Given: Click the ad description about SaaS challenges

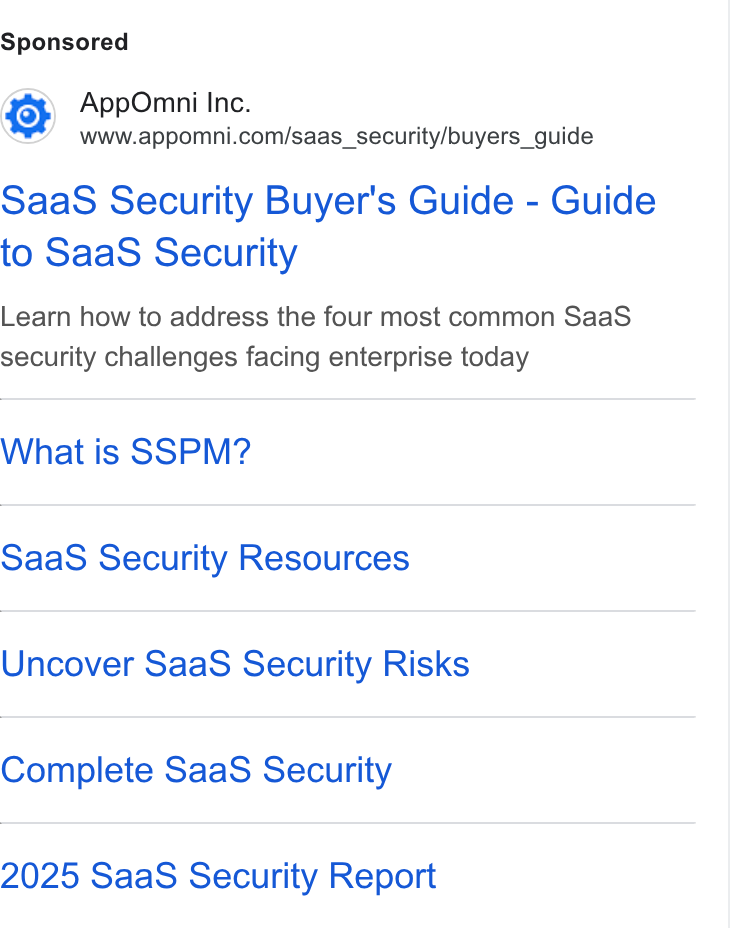Looking at the screenshot, I should (316, 337).
